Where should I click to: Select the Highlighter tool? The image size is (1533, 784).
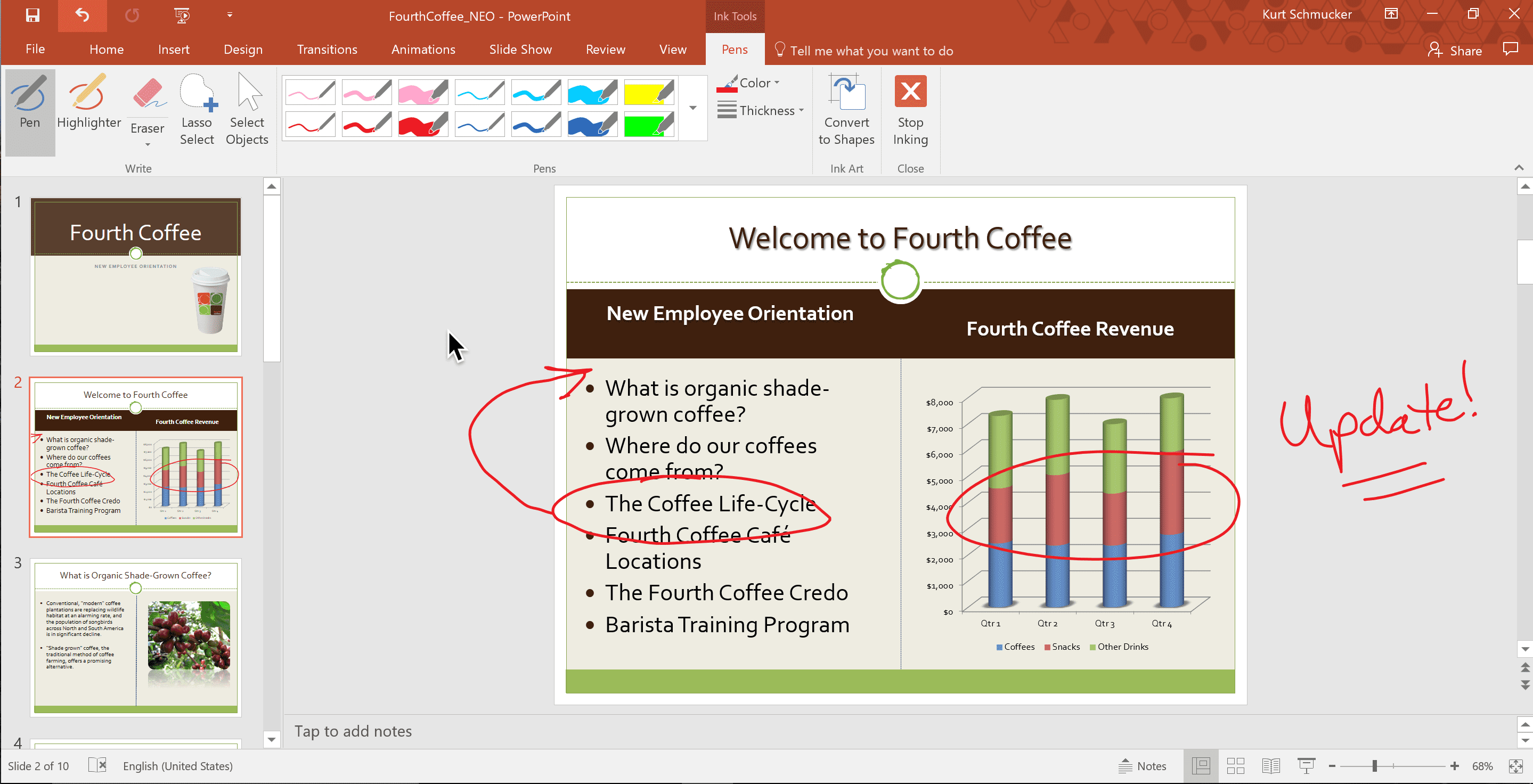click(x=88, y=103)
